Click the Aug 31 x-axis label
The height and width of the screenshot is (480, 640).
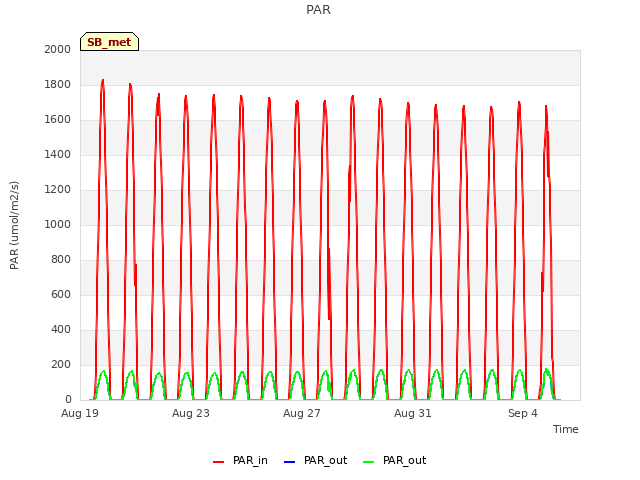point(413,413)
